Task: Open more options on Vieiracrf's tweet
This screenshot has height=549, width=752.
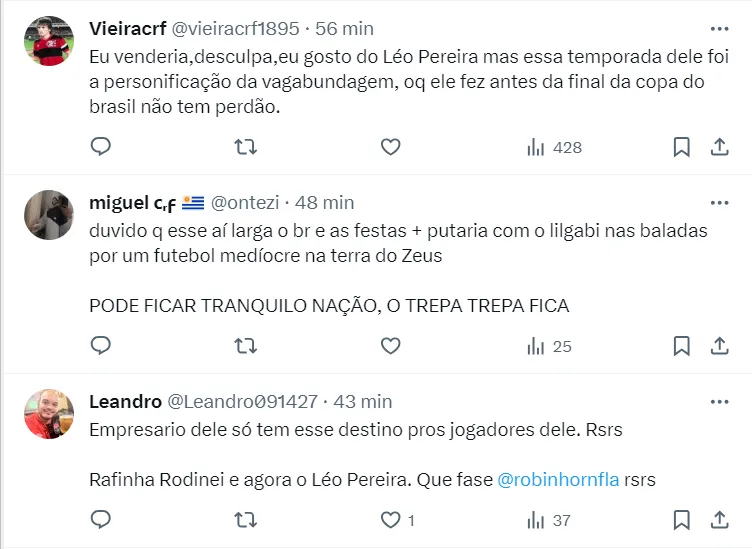Action: pos(719,28)
